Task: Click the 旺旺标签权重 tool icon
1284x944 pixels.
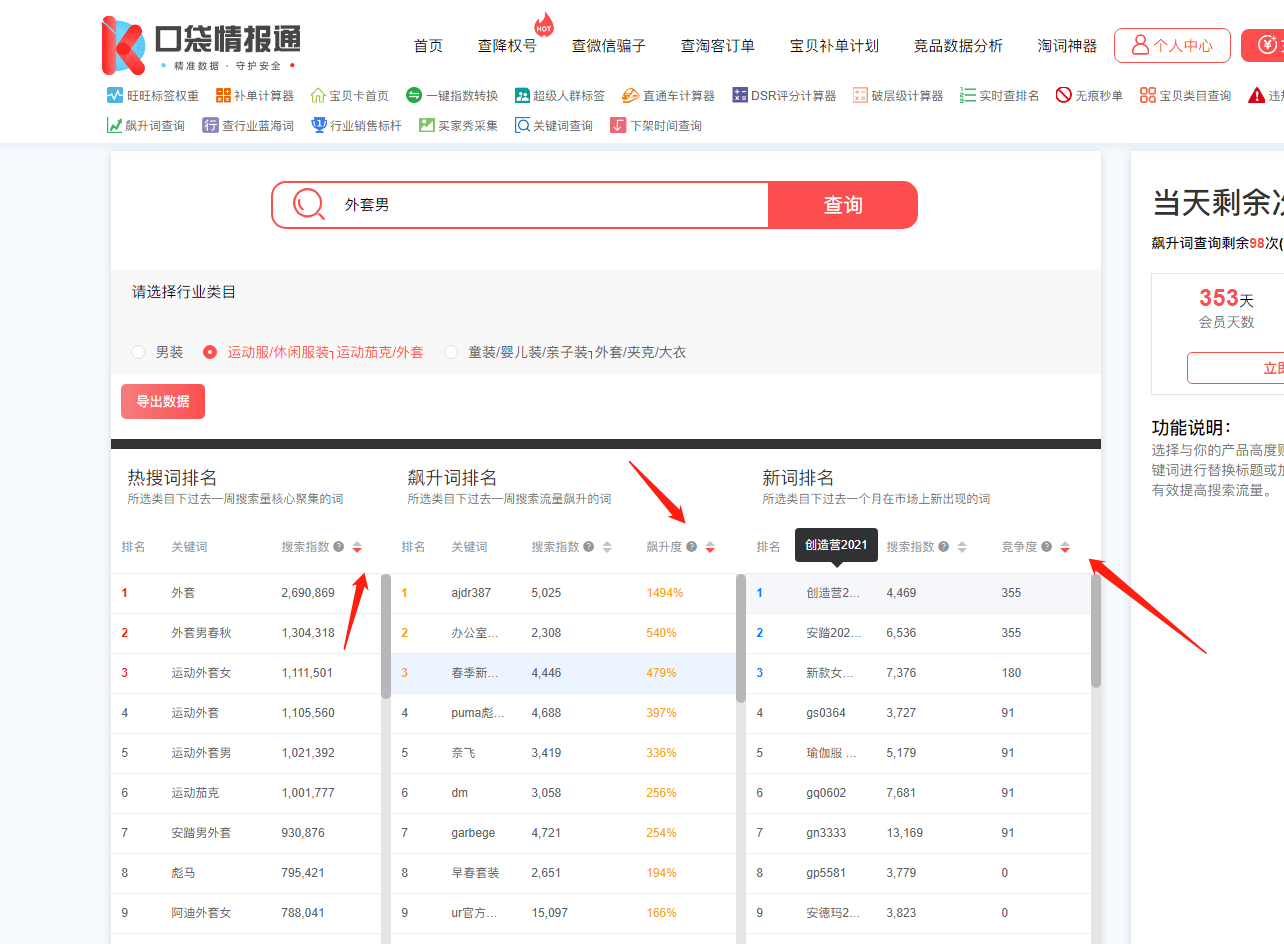Action: [115, 96]
